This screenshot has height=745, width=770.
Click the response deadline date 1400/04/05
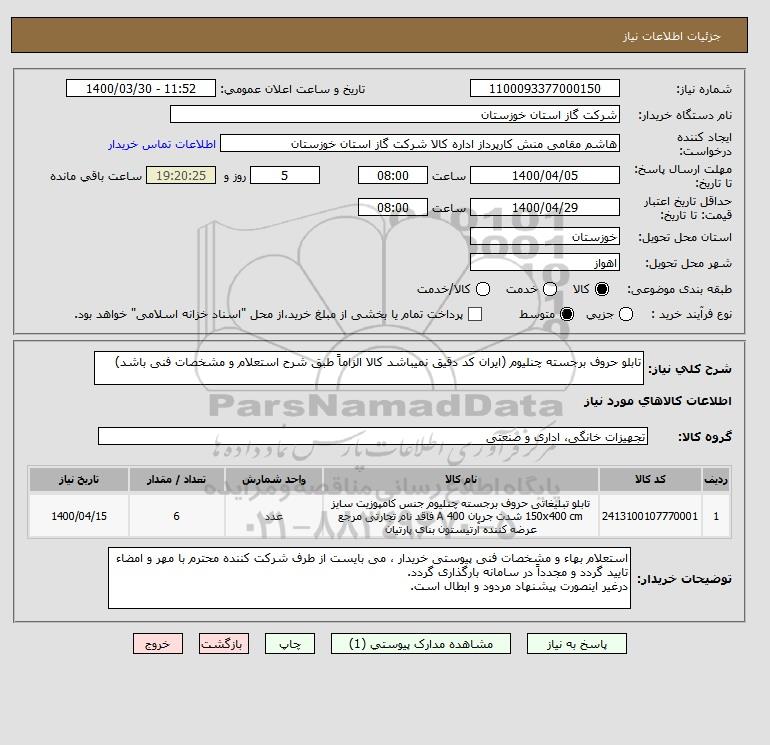pos(545,175)
